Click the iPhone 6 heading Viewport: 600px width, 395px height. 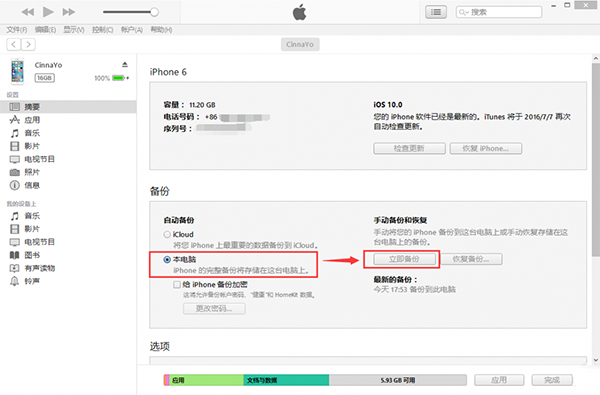coord(168,72)
